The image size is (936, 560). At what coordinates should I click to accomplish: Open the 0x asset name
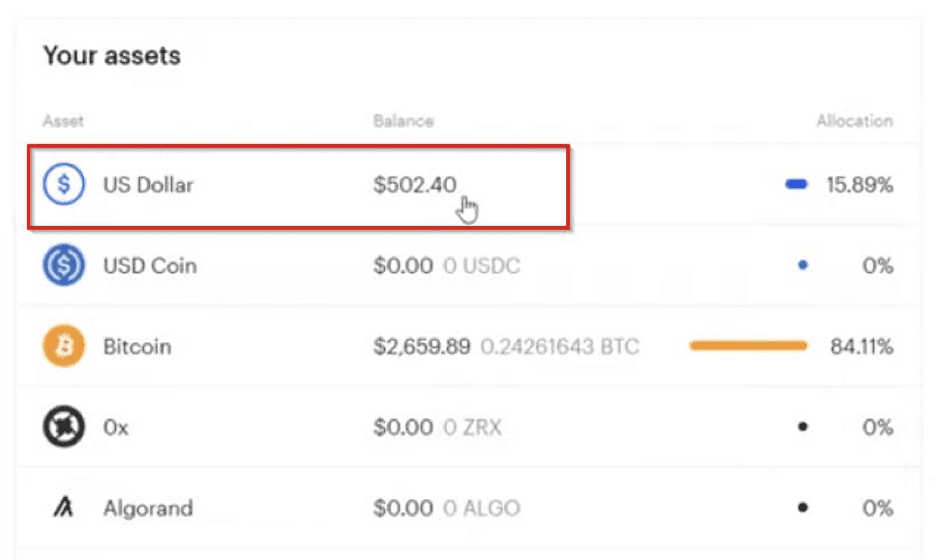(x=116, y=427)
